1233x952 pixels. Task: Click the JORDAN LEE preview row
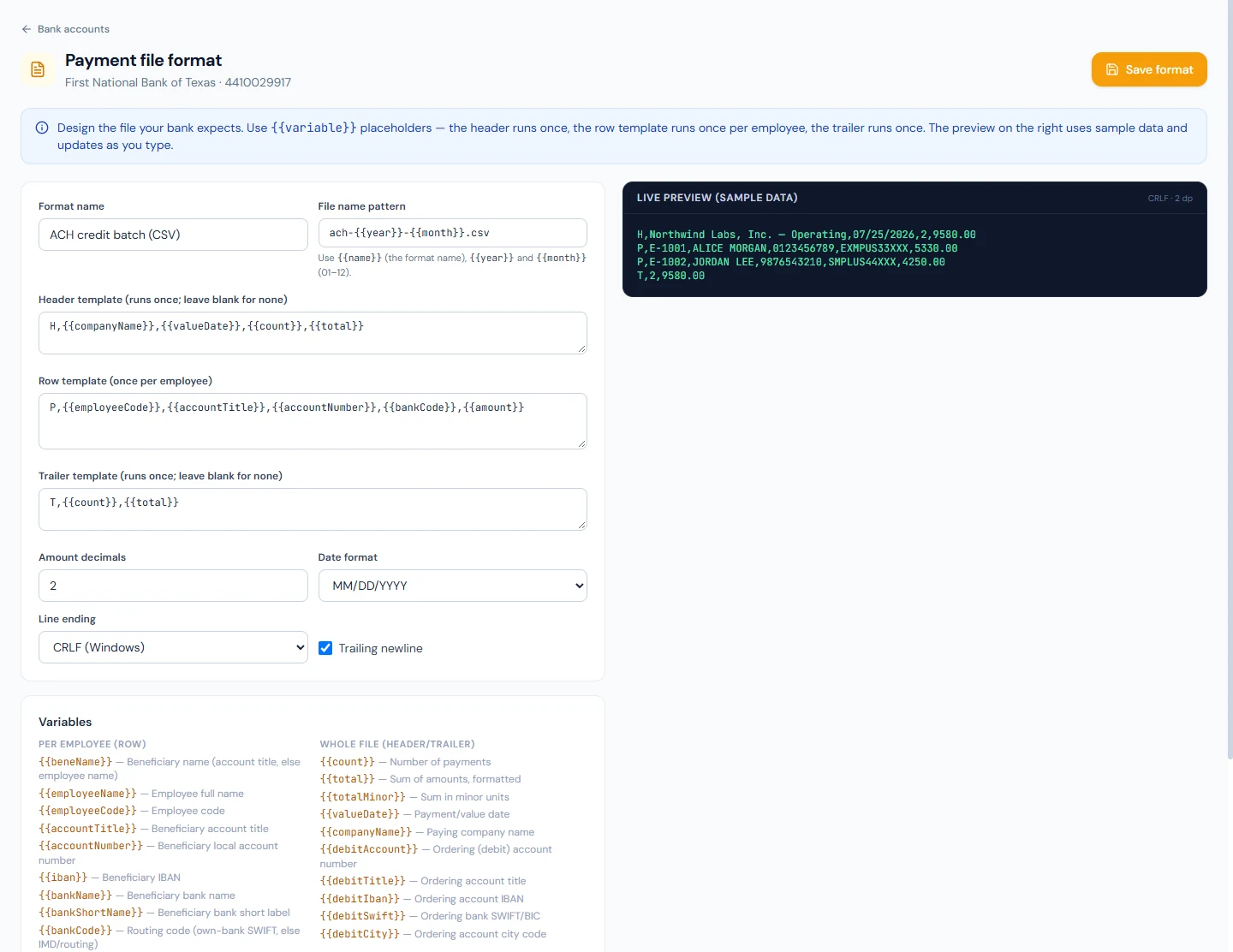tap(791, 262)
